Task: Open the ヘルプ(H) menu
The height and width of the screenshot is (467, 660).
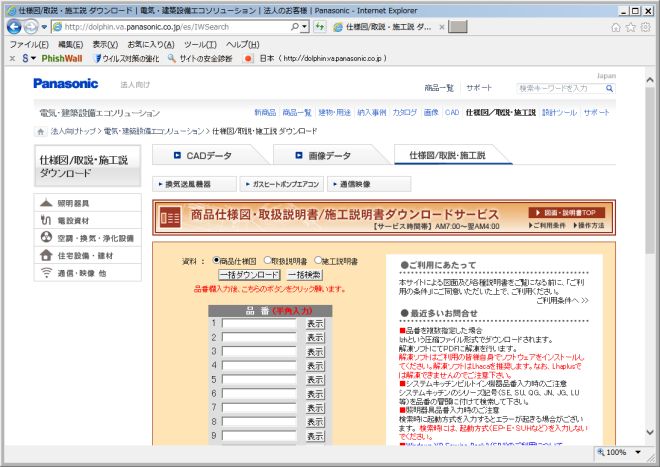Action: (242, 45)
